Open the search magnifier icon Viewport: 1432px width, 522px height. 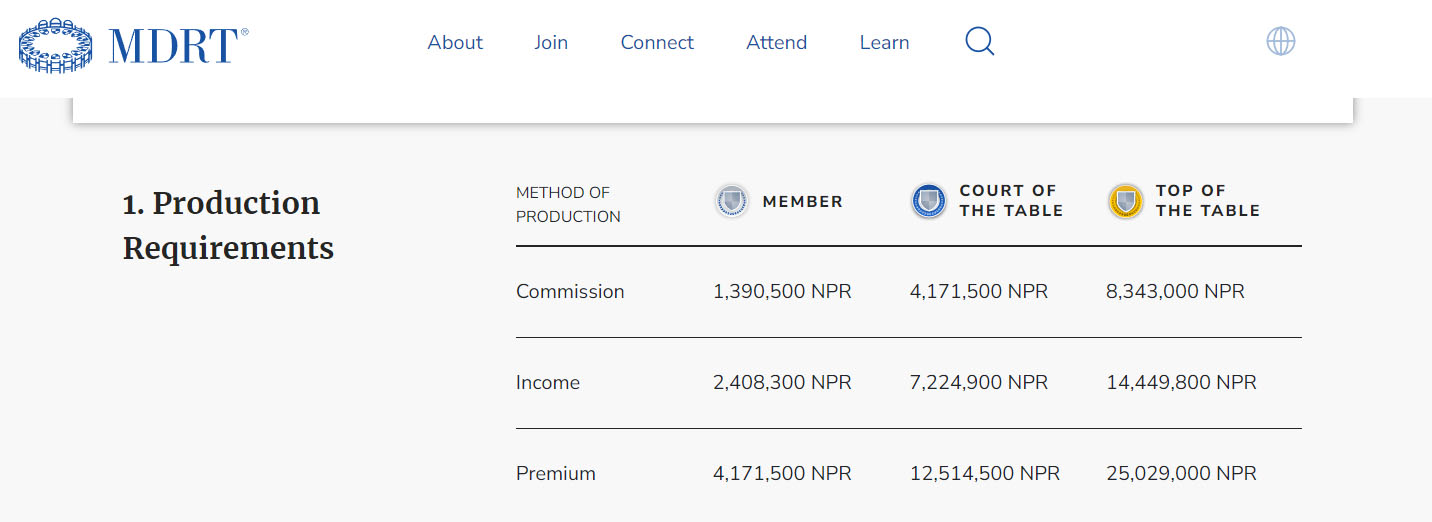point(979,42)
